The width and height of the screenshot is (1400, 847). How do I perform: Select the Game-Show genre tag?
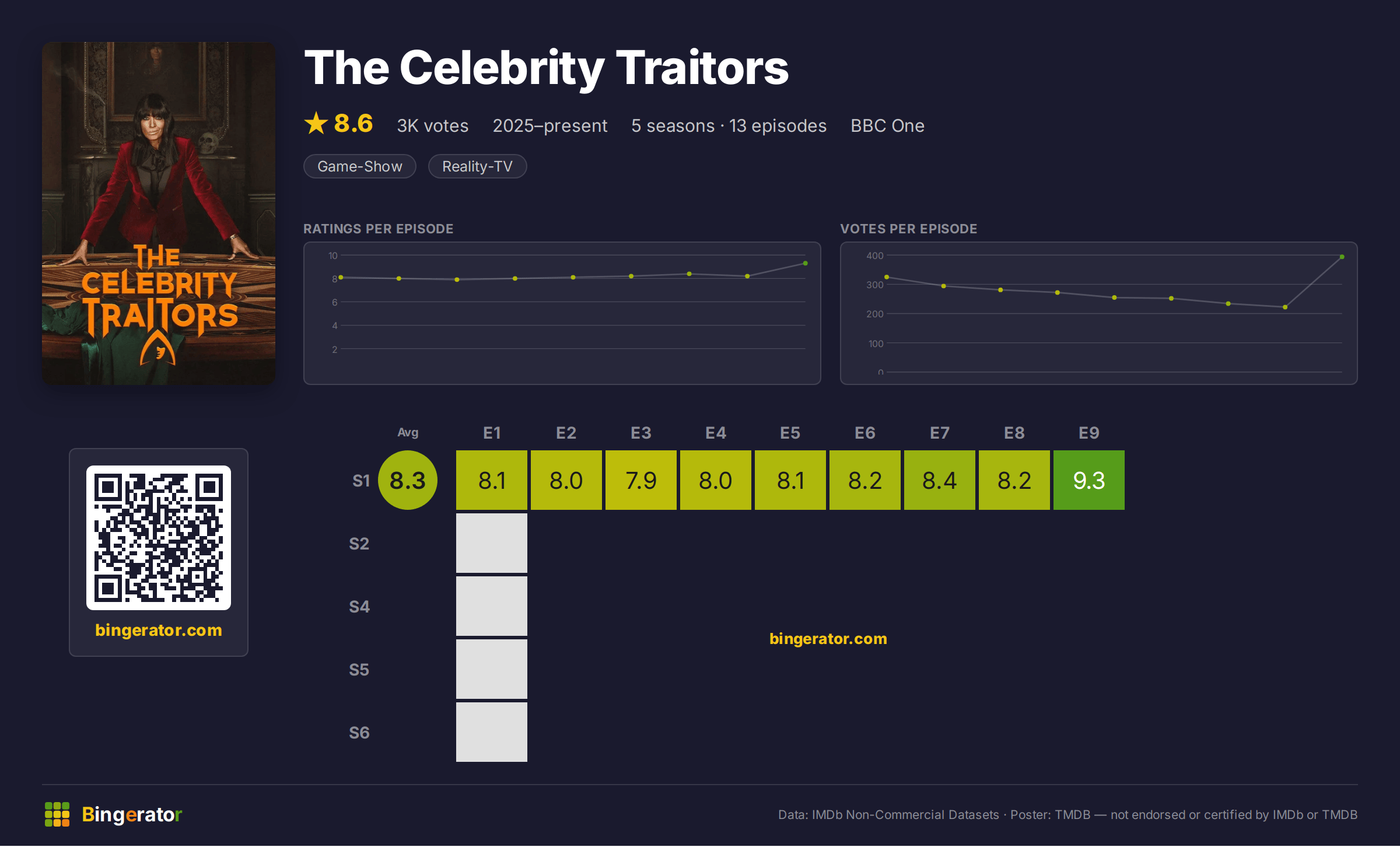pyautogui.click(x=360, y=166)
